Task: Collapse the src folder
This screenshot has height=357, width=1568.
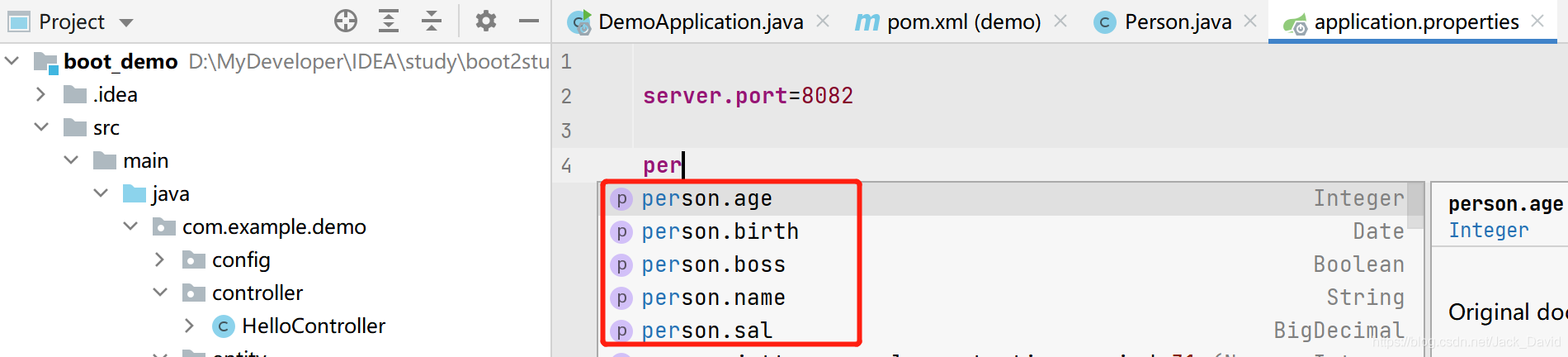Action: 41,127
